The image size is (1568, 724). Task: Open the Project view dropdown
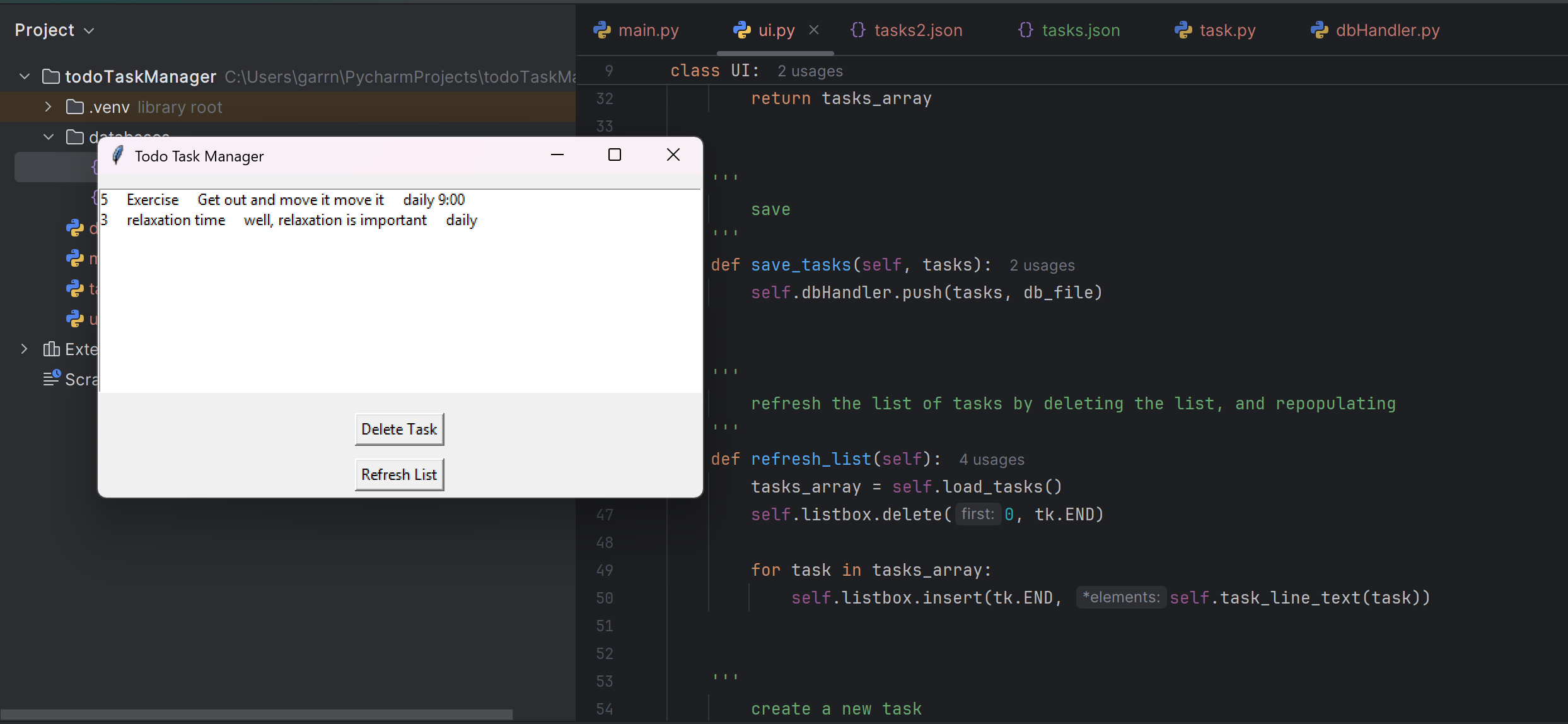[90, 30]
